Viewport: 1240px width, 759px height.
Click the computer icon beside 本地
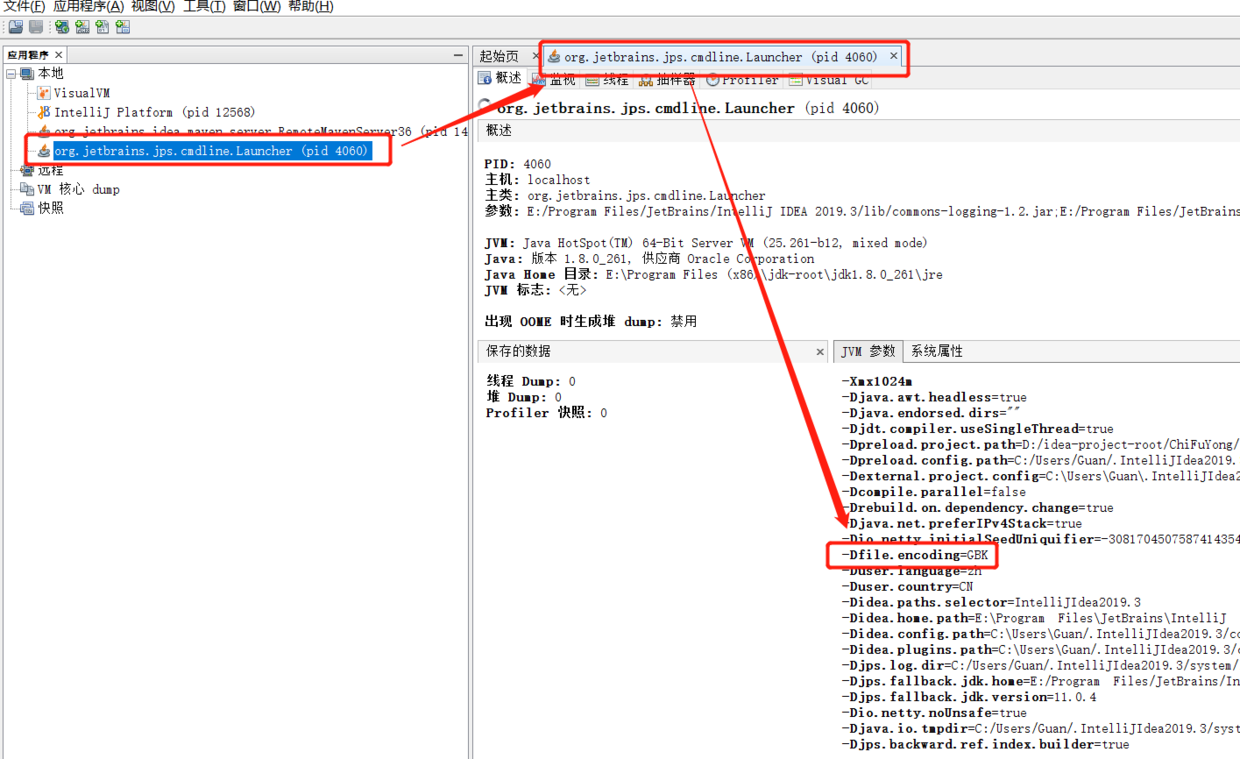point(27,74)
